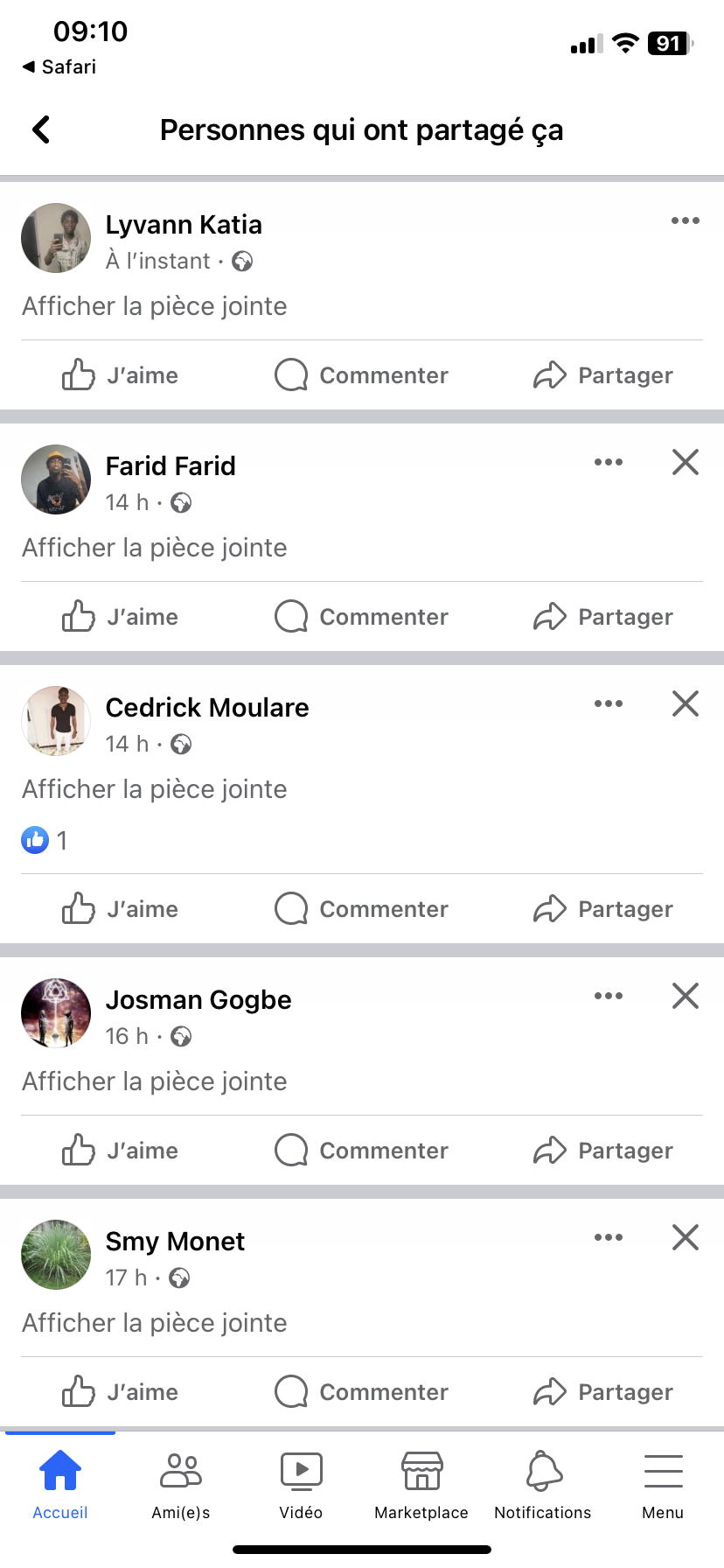Screen dimensions: 724x1568
Task: Open more options for Lyvann Katia's post
Action: (x=685, y=220)
